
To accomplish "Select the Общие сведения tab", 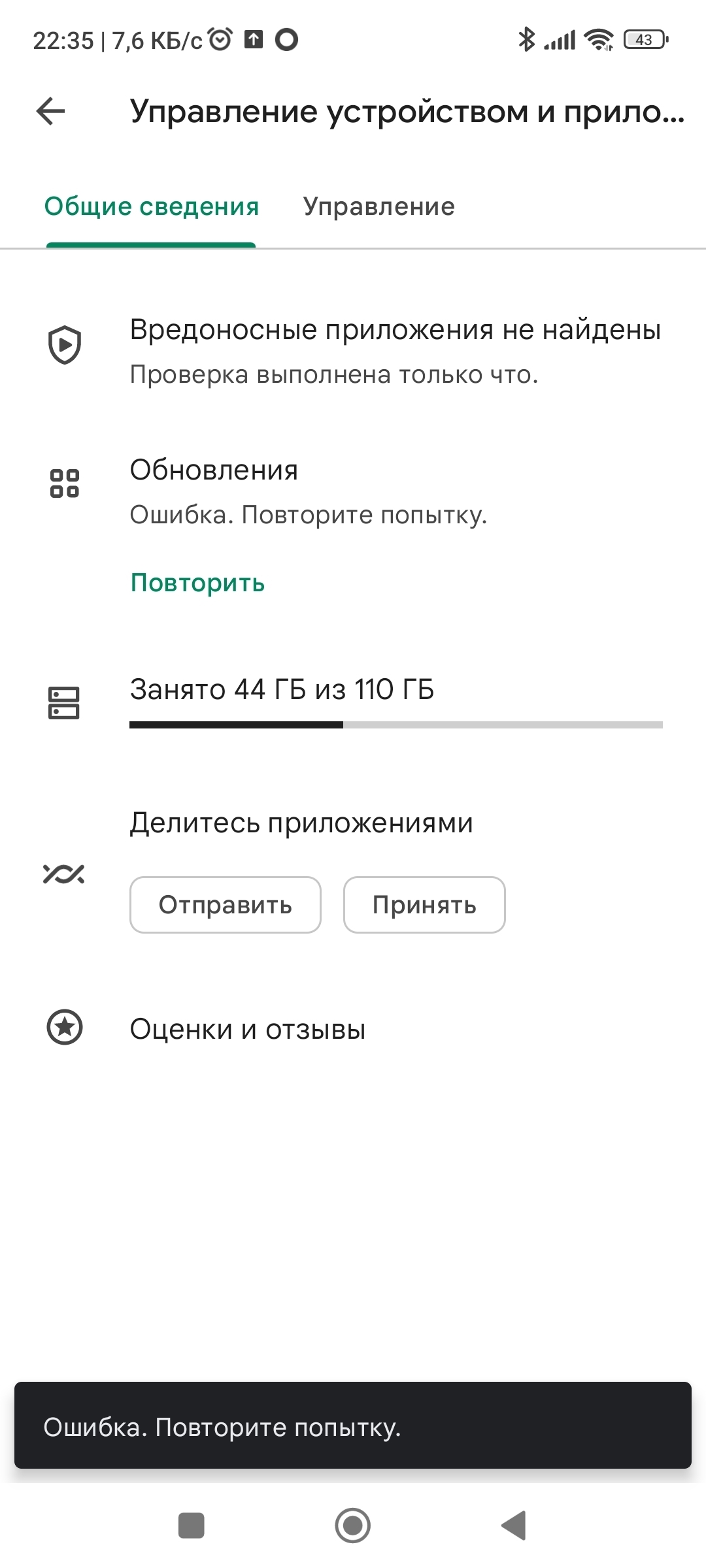I will 152,206.
